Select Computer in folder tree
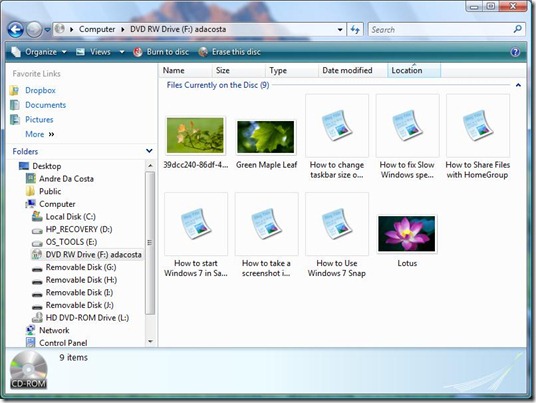Screen dimensions: 536x403 [x=57, y=204]
